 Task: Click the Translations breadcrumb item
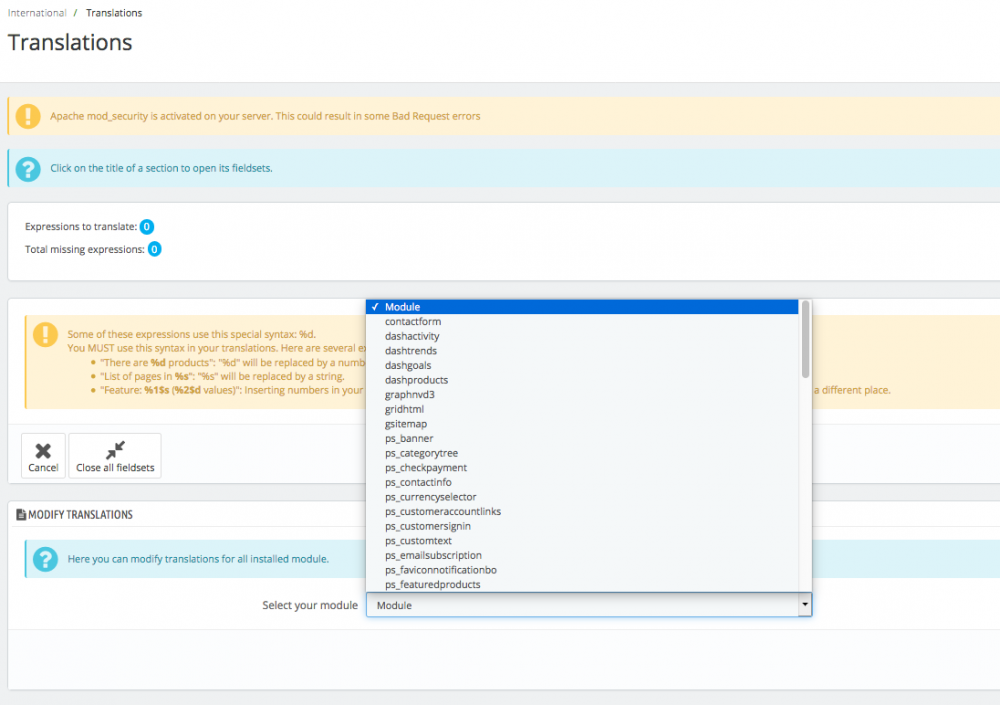point(114,13)
